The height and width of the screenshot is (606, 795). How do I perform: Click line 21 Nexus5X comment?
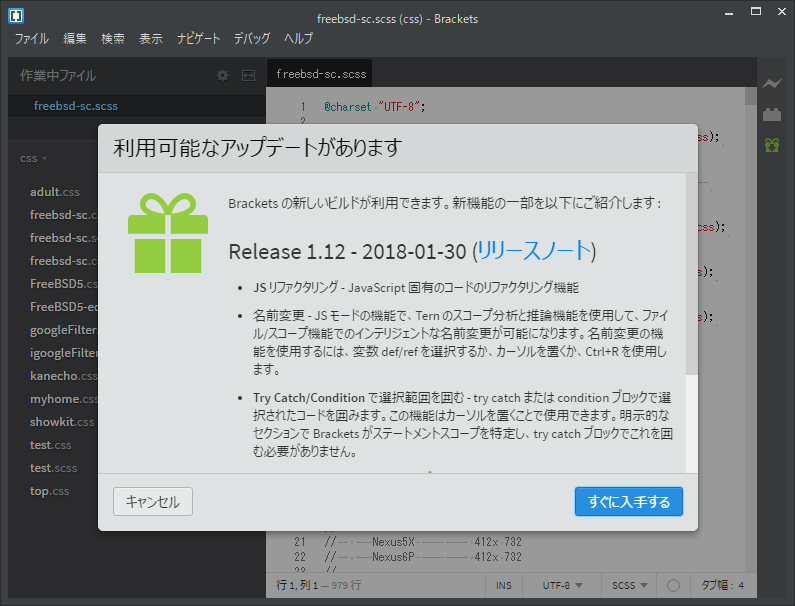(423, 542)
